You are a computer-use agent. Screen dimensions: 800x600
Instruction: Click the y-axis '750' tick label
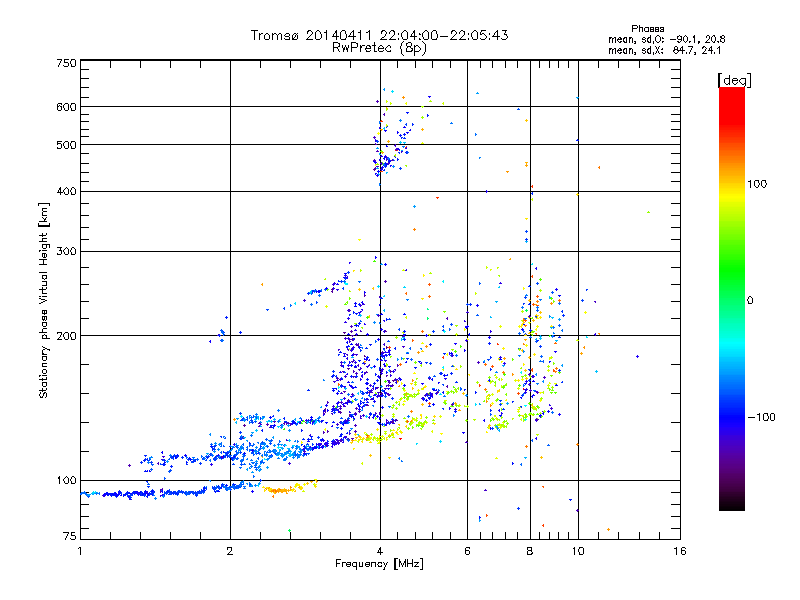pos(67,63)
